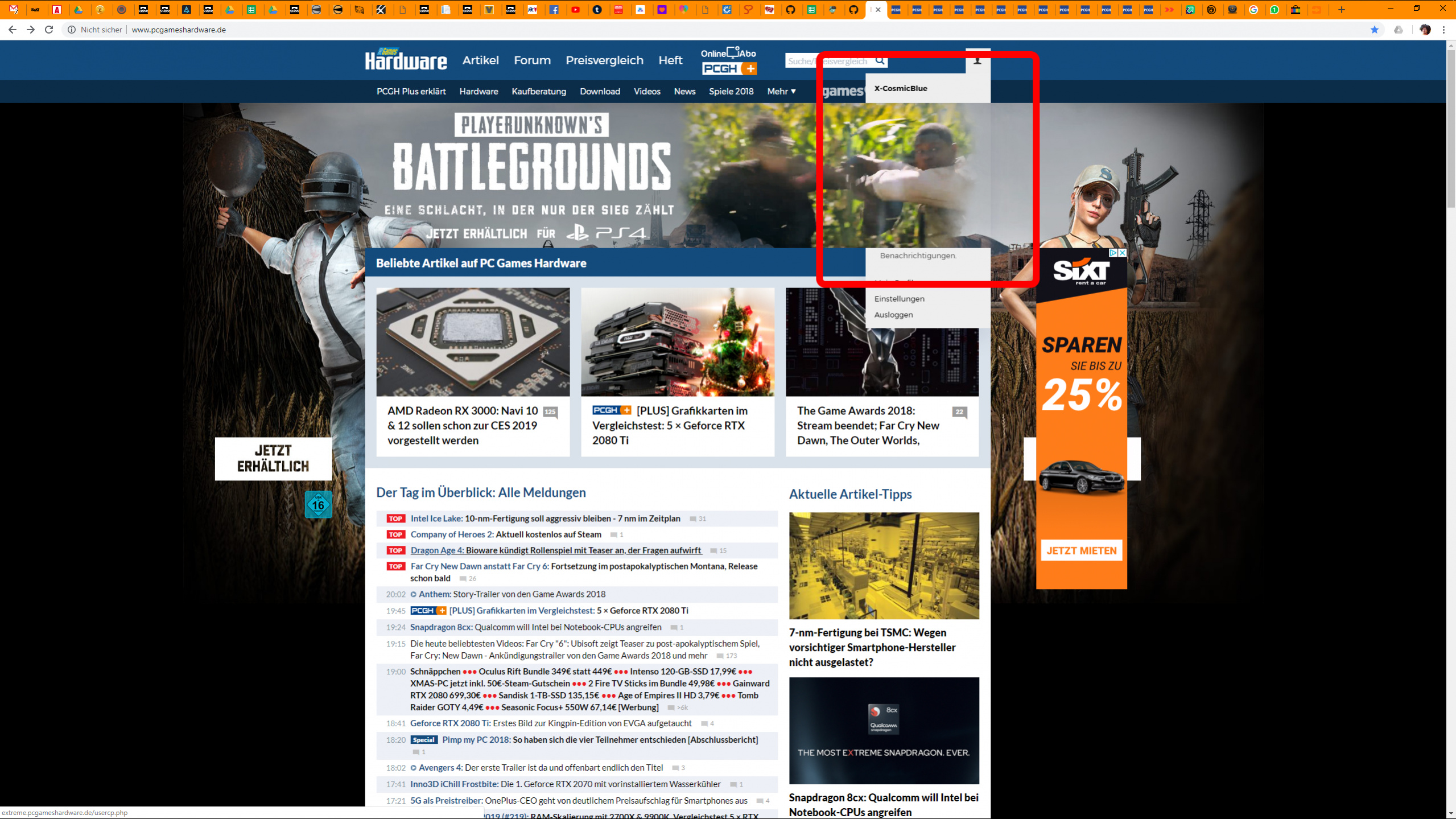The height and width of the screenshot is (819, 1456).
Task: Open the Forum section
Action: click(x=532, y=60)
